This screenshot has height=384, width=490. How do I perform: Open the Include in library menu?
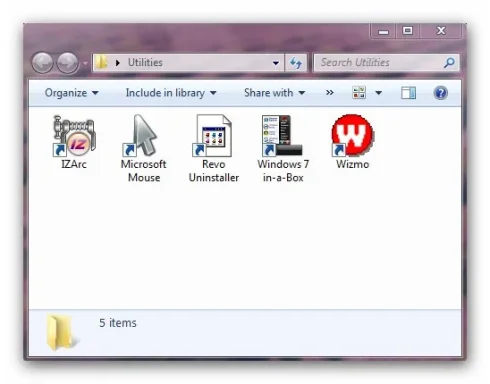coord(171,93)
